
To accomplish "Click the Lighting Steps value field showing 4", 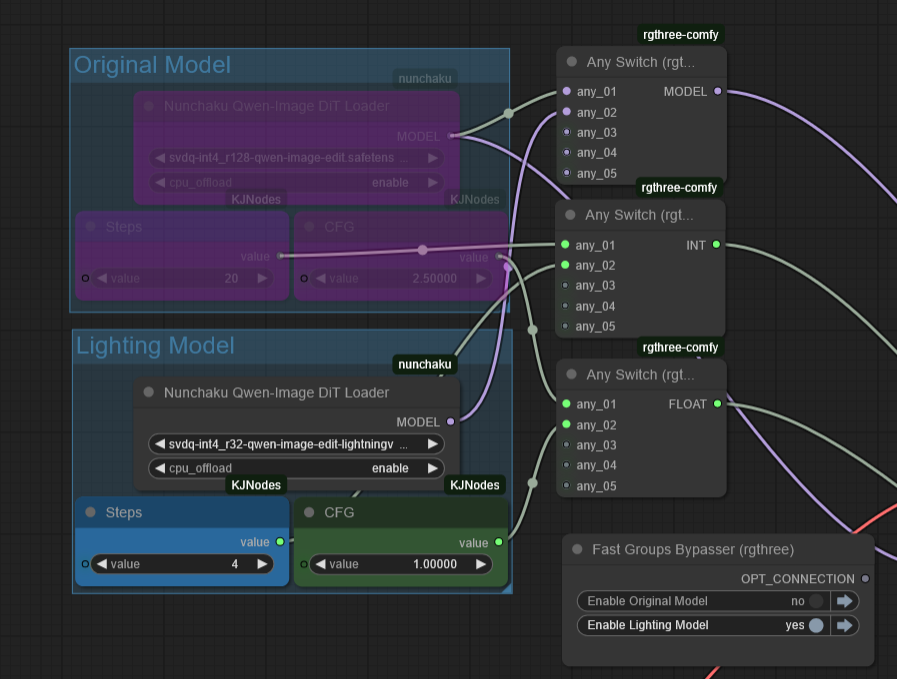I will pyautogui.click(x=182, y=564).
